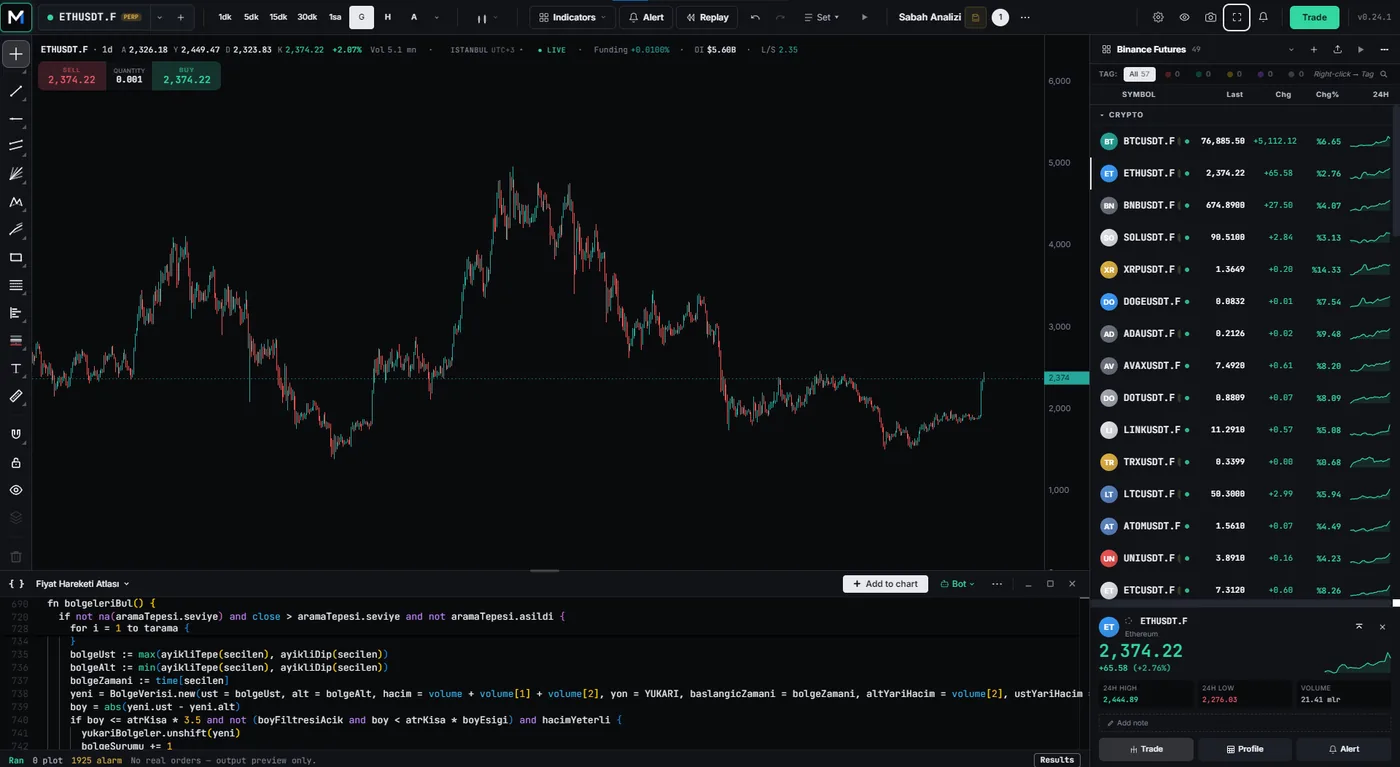Screen dimensions: 1400x767
Task: Open the Results panel
Action: click(1057, 760)
